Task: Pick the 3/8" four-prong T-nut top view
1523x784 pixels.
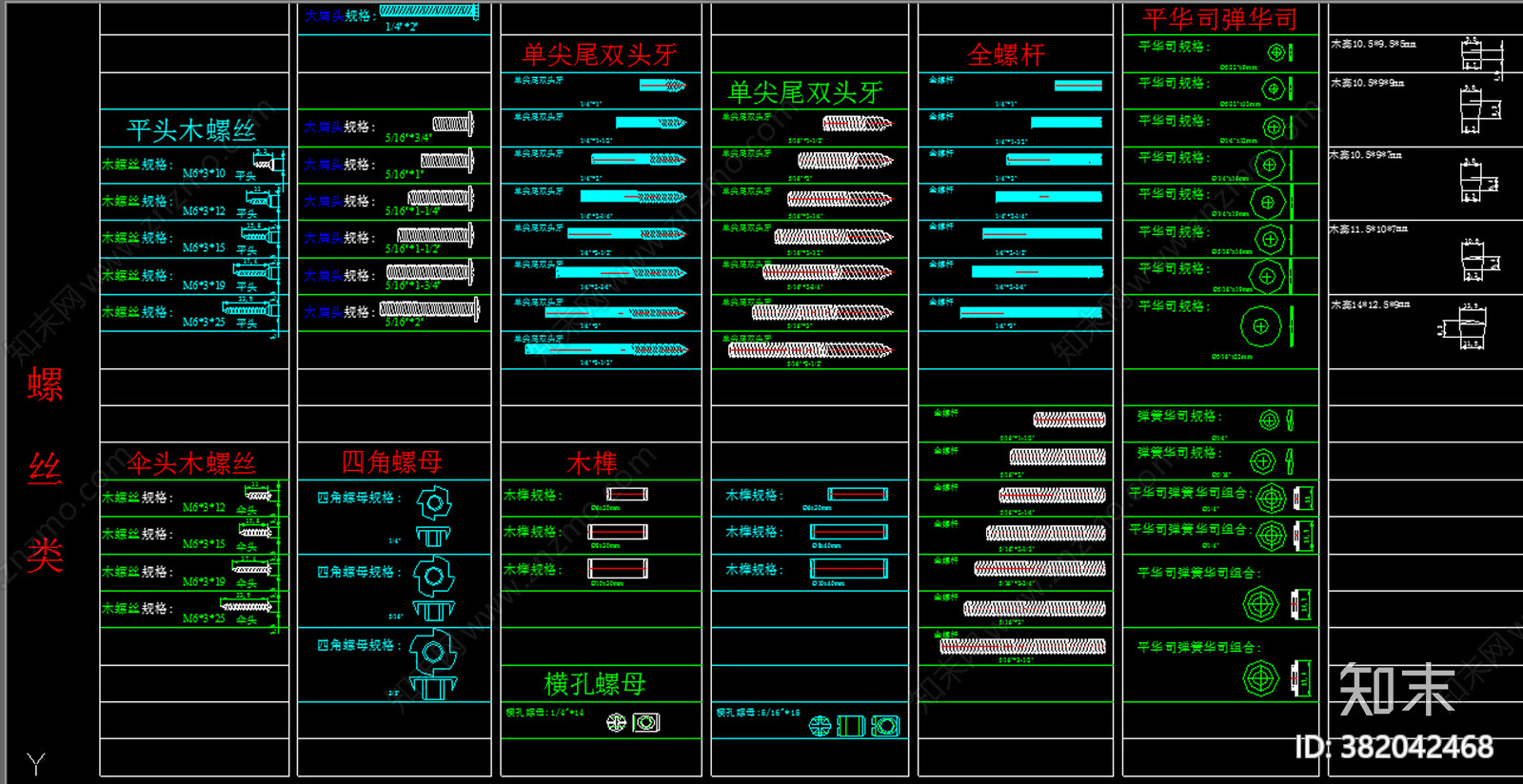Action: (433, 653)
